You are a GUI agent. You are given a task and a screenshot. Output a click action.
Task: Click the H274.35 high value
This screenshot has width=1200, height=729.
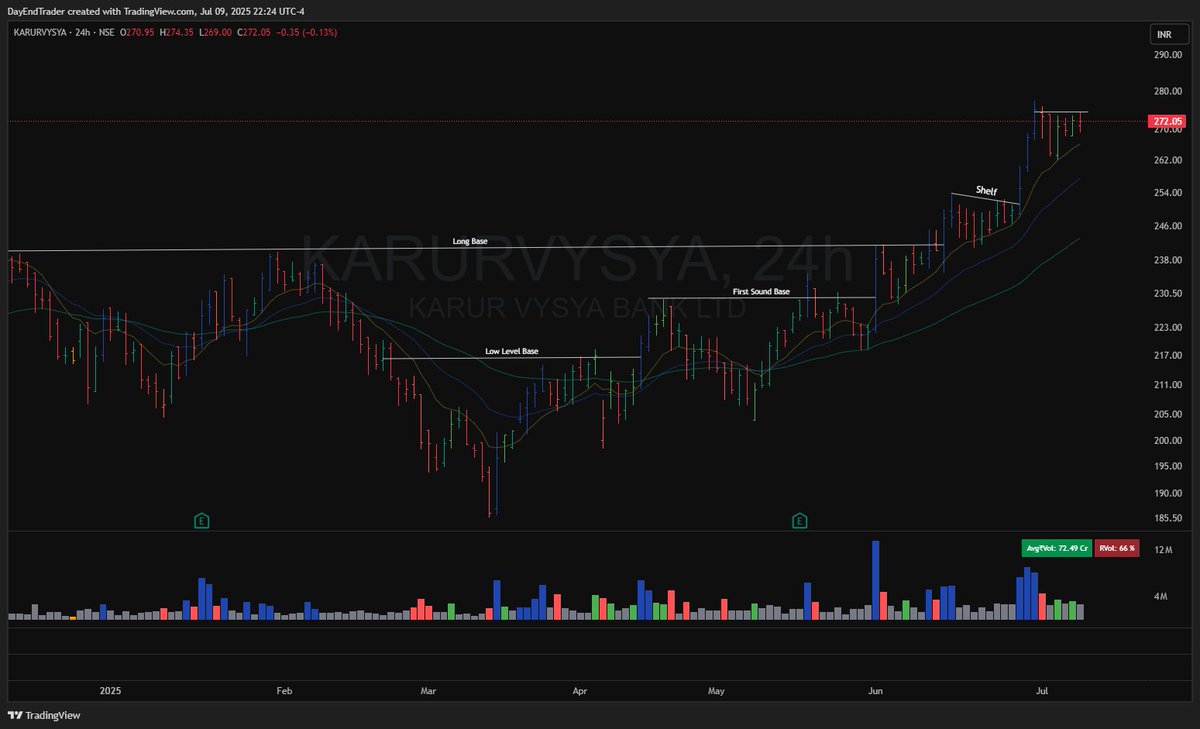[178, 33]
